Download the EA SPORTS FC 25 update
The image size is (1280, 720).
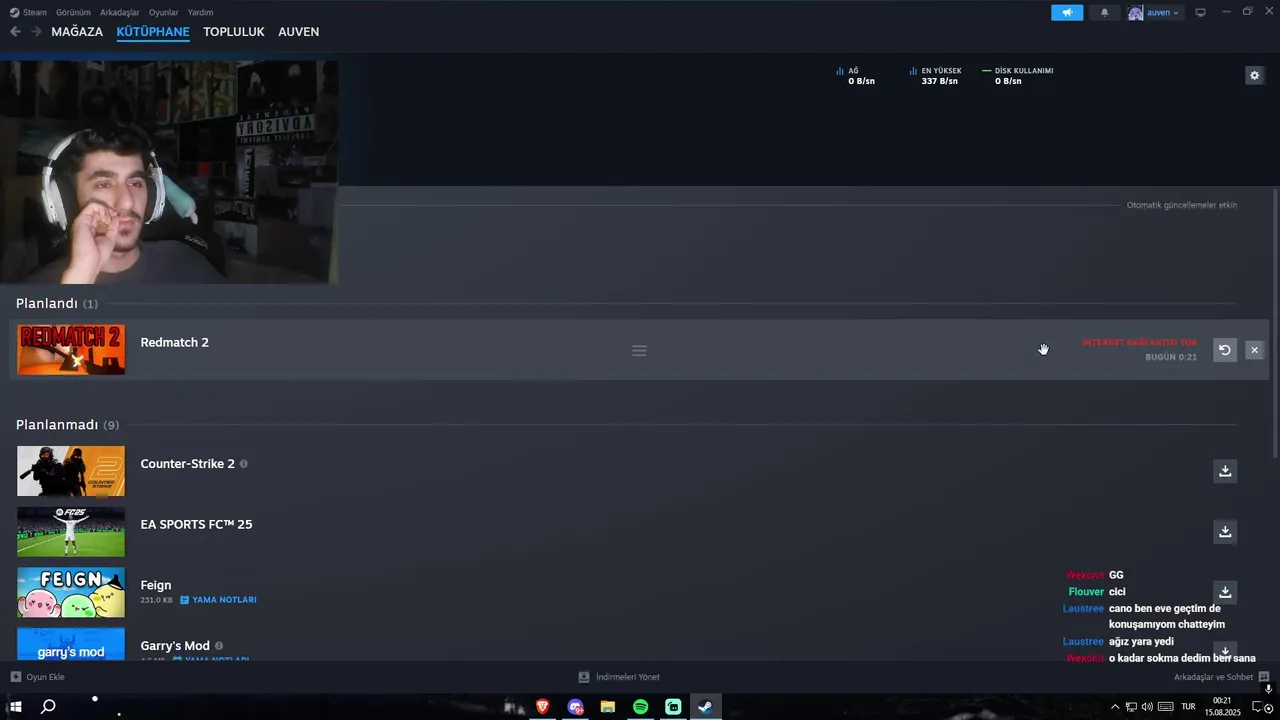coord(1225,532)
